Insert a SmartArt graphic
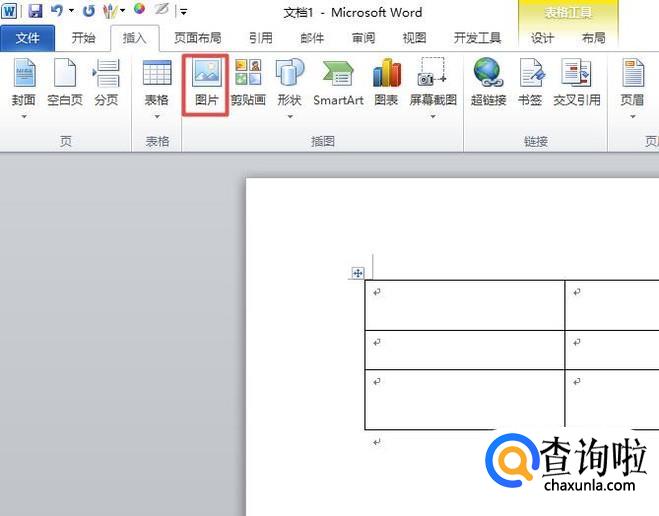The width and height of the screenshot is (659, 516). coord(338,82)
